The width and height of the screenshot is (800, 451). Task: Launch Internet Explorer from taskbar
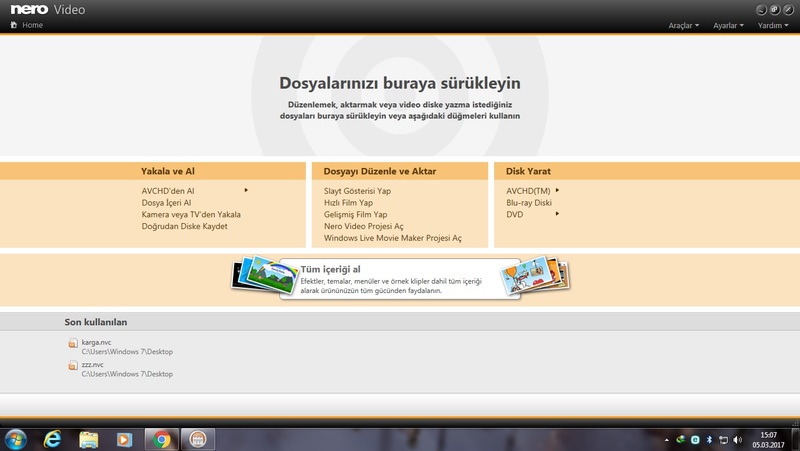[52, 439]
